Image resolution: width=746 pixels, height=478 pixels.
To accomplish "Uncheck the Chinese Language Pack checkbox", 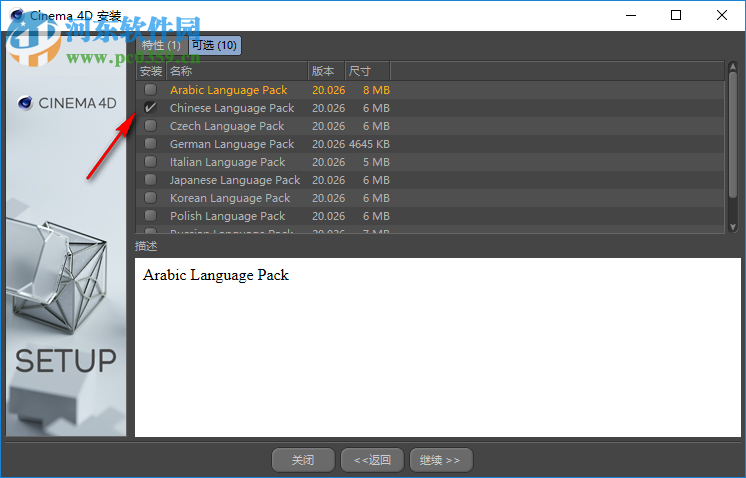I will point(150,107).
